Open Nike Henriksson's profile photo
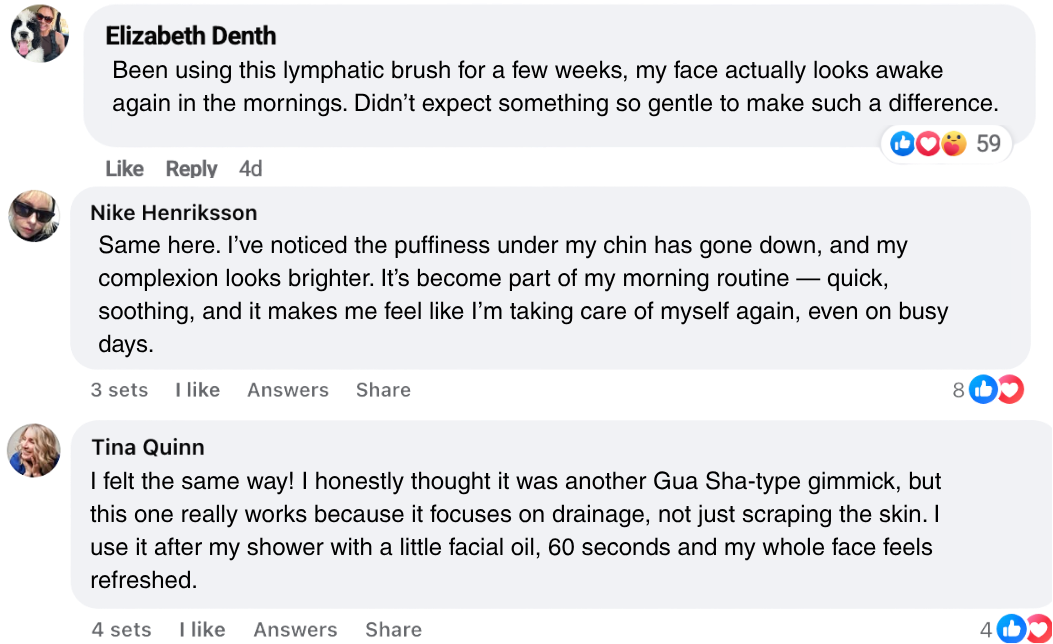This screenshot has height=644, width=1053. tap(35, 215)
